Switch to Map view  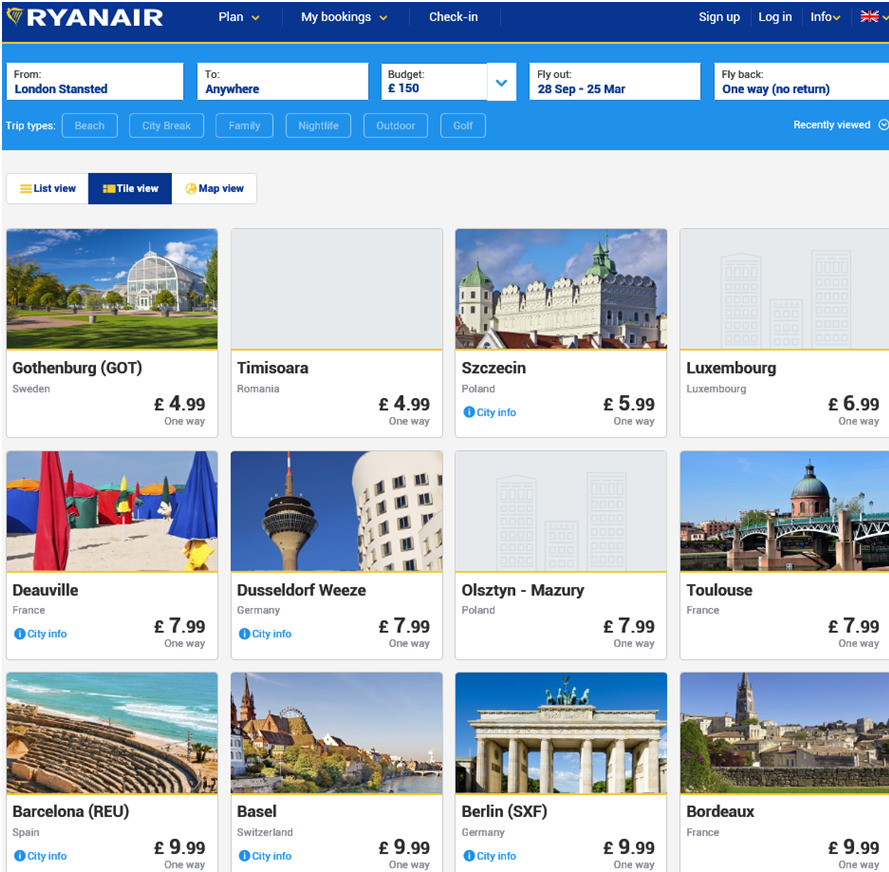(214, 189)
